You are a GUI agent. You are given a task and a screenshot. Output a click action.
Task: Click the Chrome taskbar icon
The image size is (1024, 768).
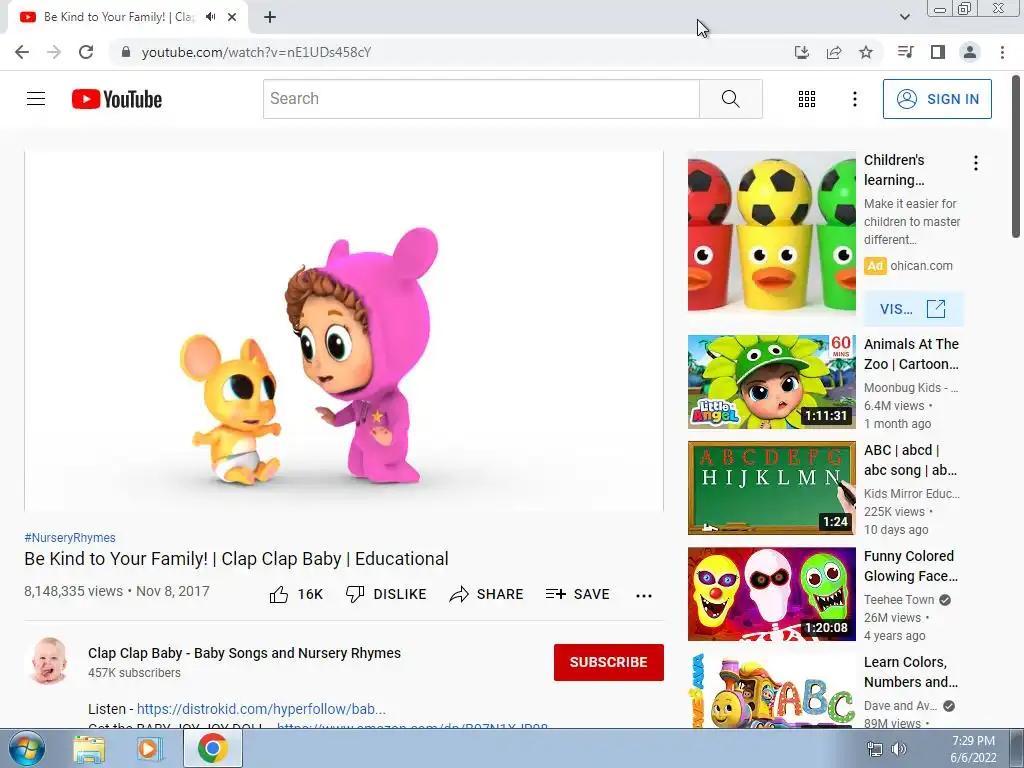[x=213, y=748]
